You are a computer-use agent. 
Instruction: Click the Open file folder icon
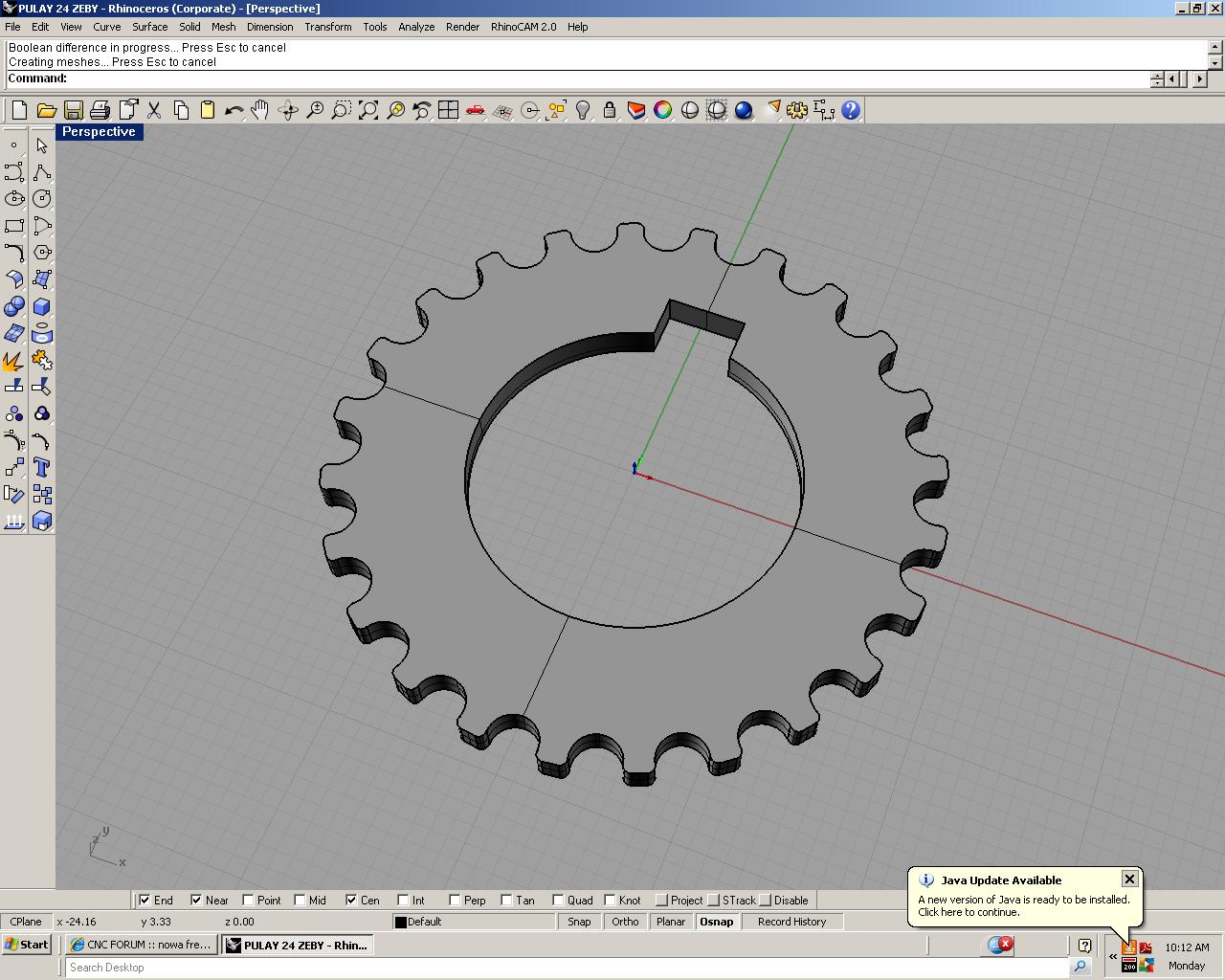[46, 110]
